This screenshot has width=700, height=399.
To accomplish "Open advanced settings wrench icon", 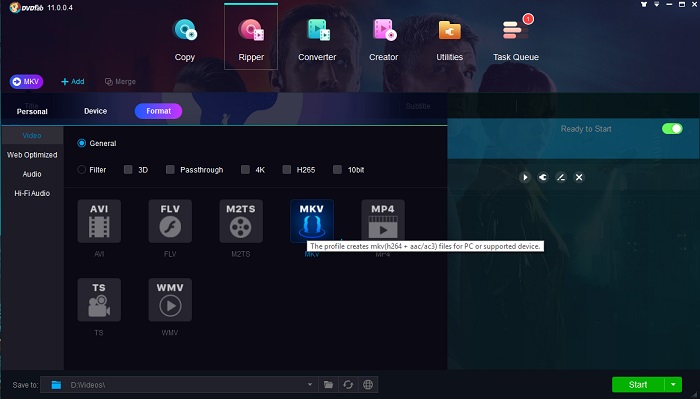I will pyautogui.click(x=543, y=177).
